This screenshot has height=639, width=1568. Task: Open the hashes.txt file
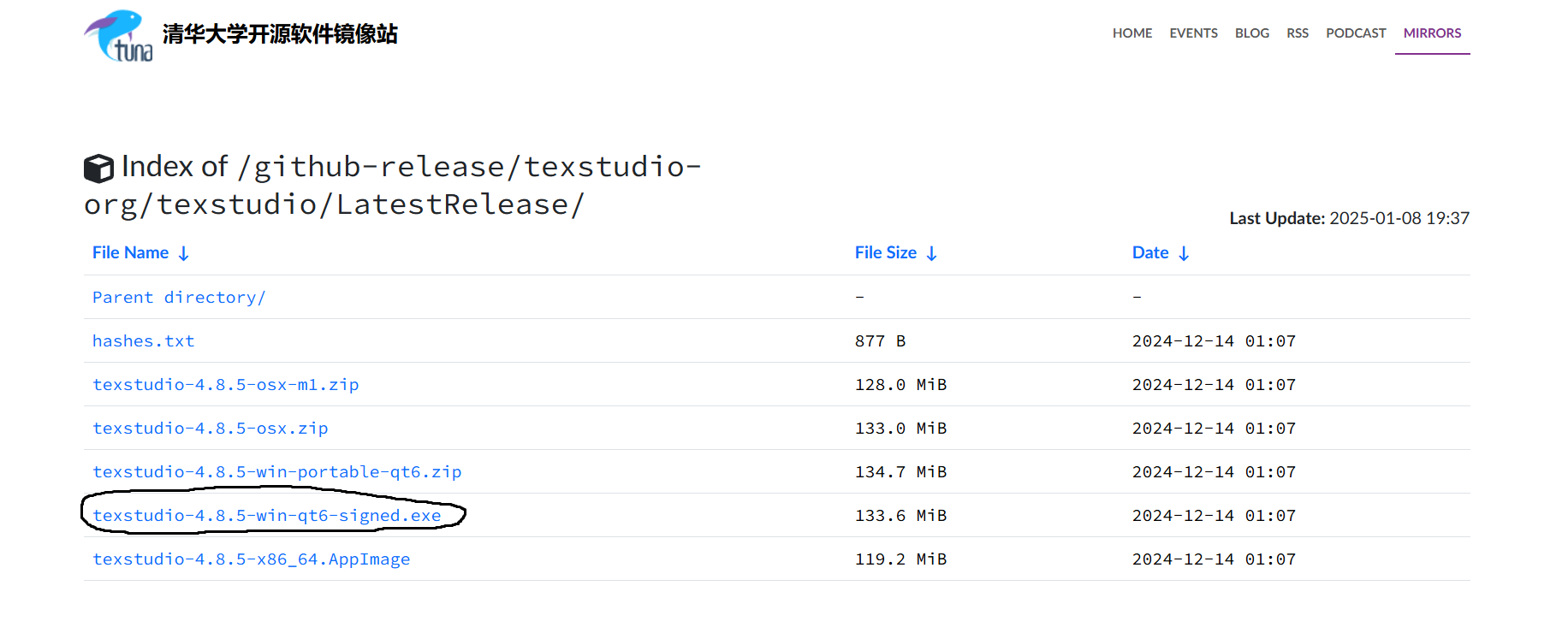(x=144, y=340)
